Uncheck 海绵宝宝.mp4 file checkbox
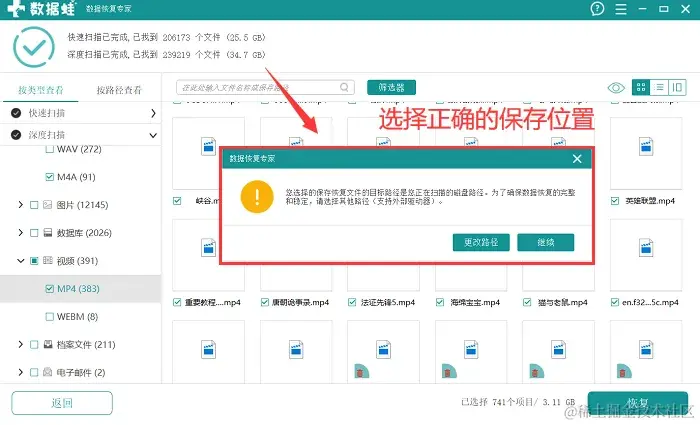 click(x=440, y=303)
